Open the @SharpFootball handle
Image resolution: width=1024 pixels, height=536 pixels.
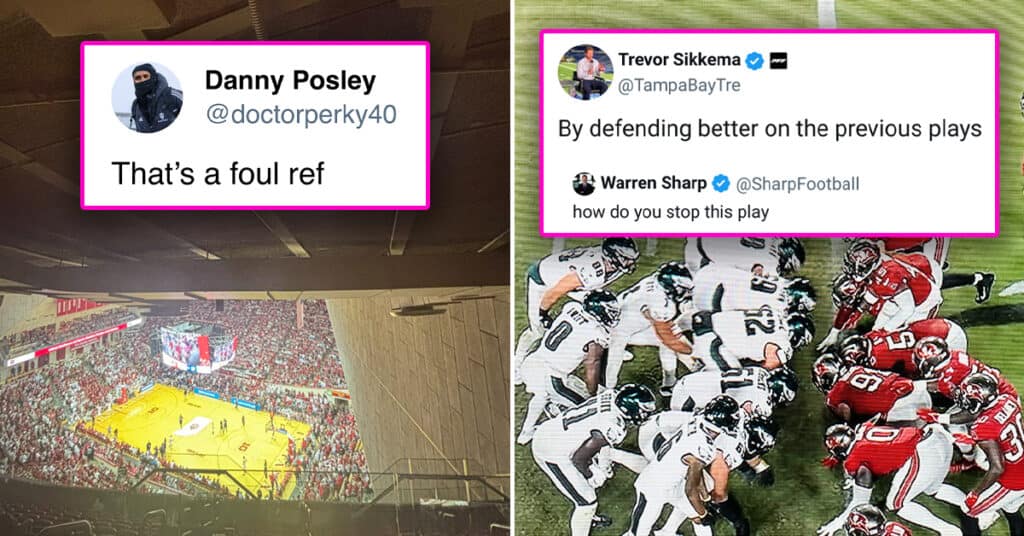click(797, 184)
